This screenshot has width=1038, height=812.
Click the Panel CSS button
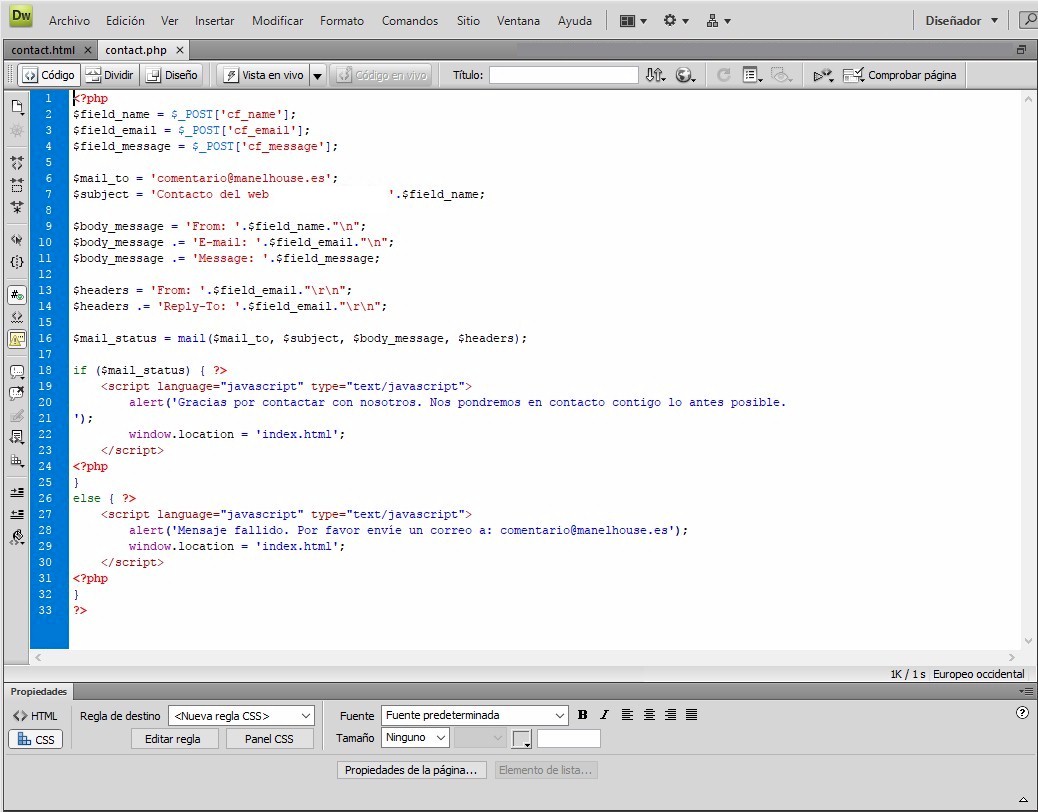coord(269,739)
